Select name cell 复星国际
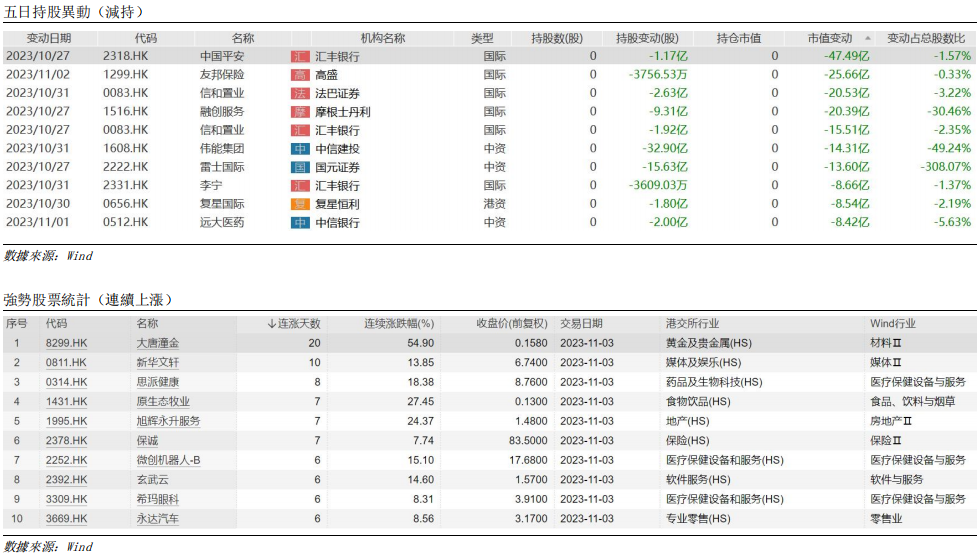This screenshot has height=557, width=978. [x=222, y=204]
